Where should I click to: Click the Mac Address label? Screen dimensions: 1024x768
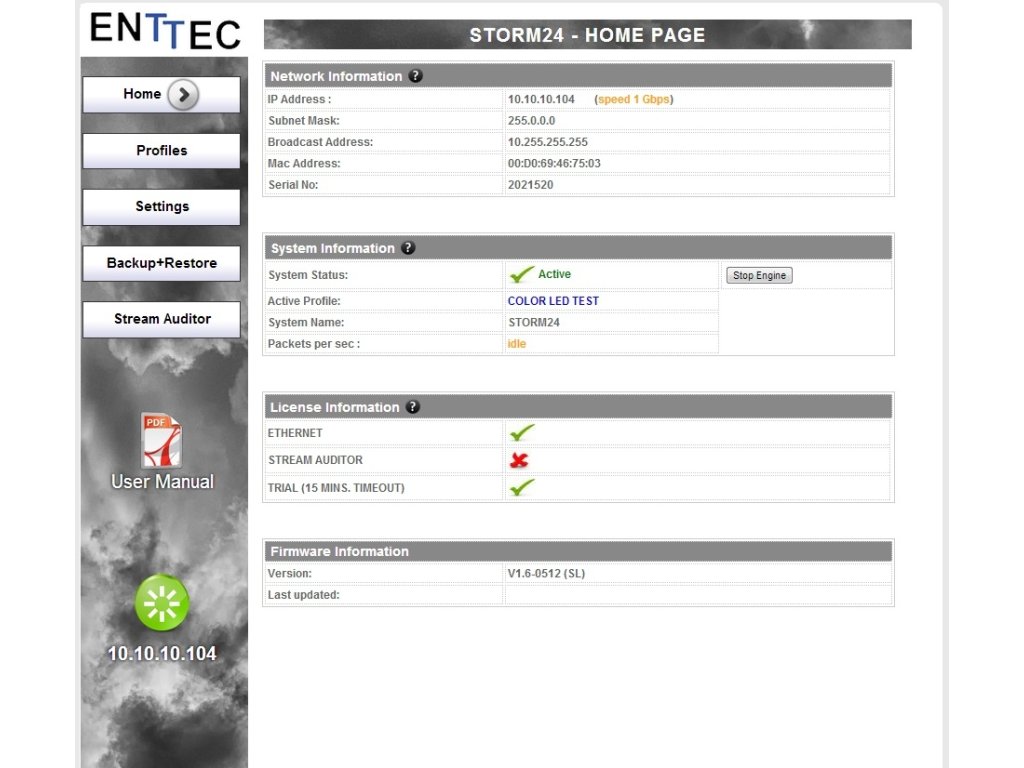304,163
